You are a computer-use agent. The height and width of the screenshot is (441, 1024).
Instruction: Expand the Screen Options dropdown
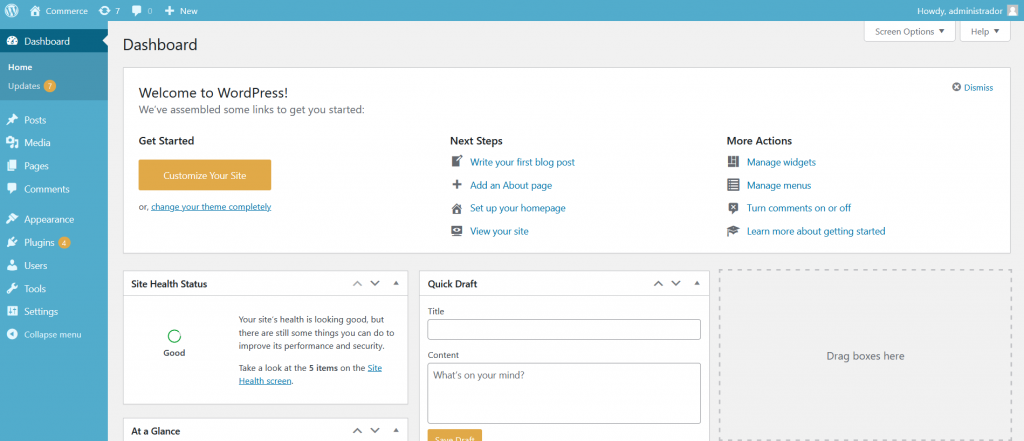click(909, 31)
